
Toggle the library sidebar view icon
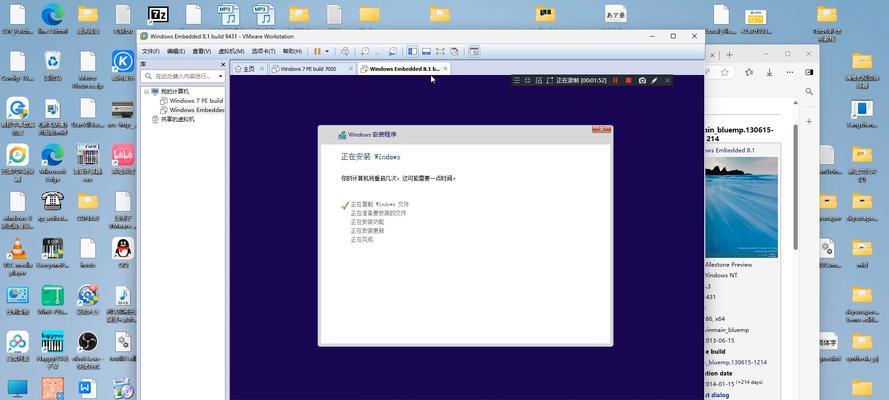[412, 52]
